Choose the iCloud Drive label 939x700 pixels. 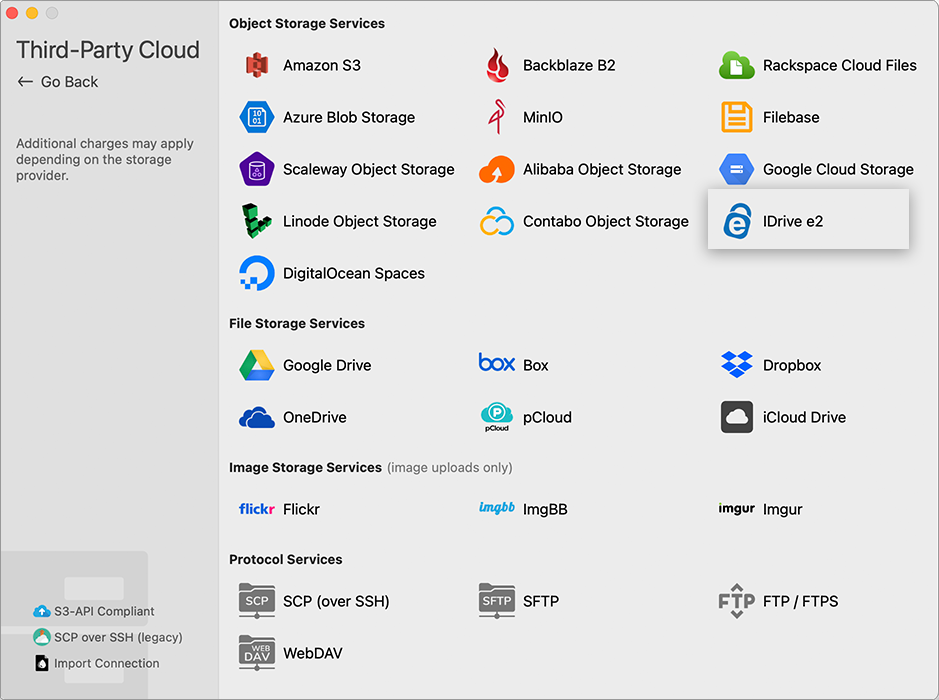click(x=804, y=417)
